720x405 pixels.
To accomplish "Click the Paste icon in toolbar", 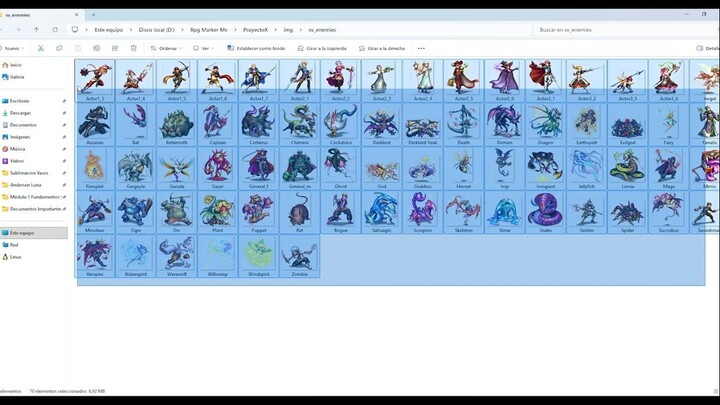I will pos(78,48).
